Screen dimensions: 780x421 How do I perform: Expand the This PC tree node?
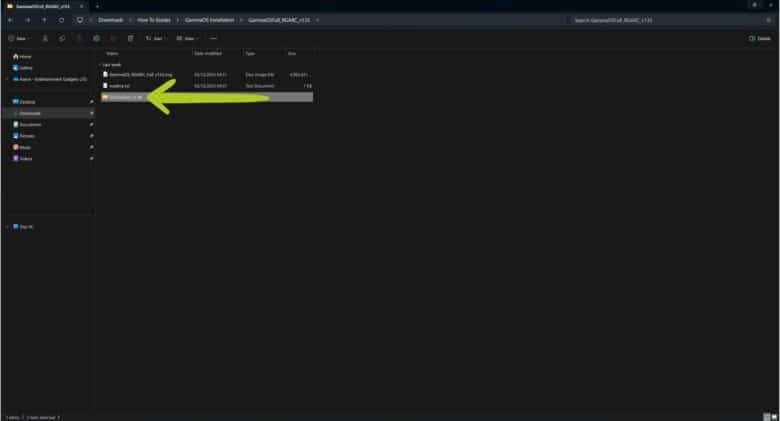click(8, 227)
